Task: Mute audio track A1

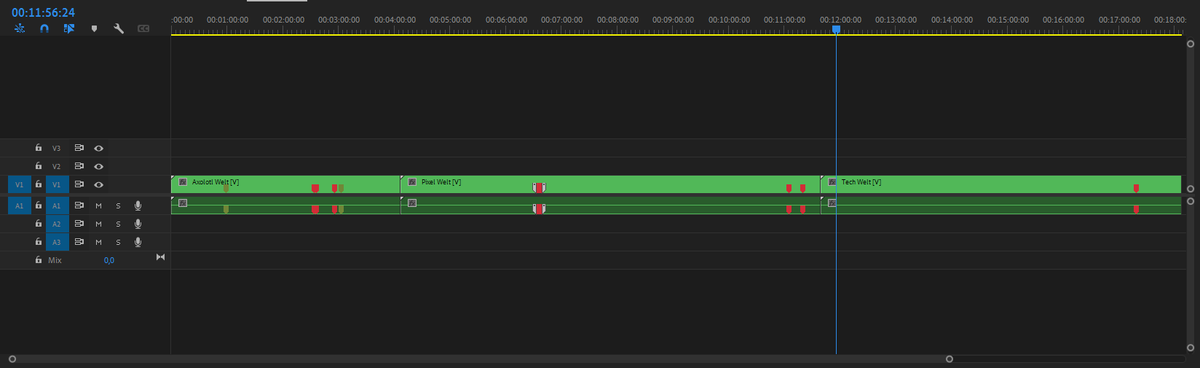Action: 98,205
